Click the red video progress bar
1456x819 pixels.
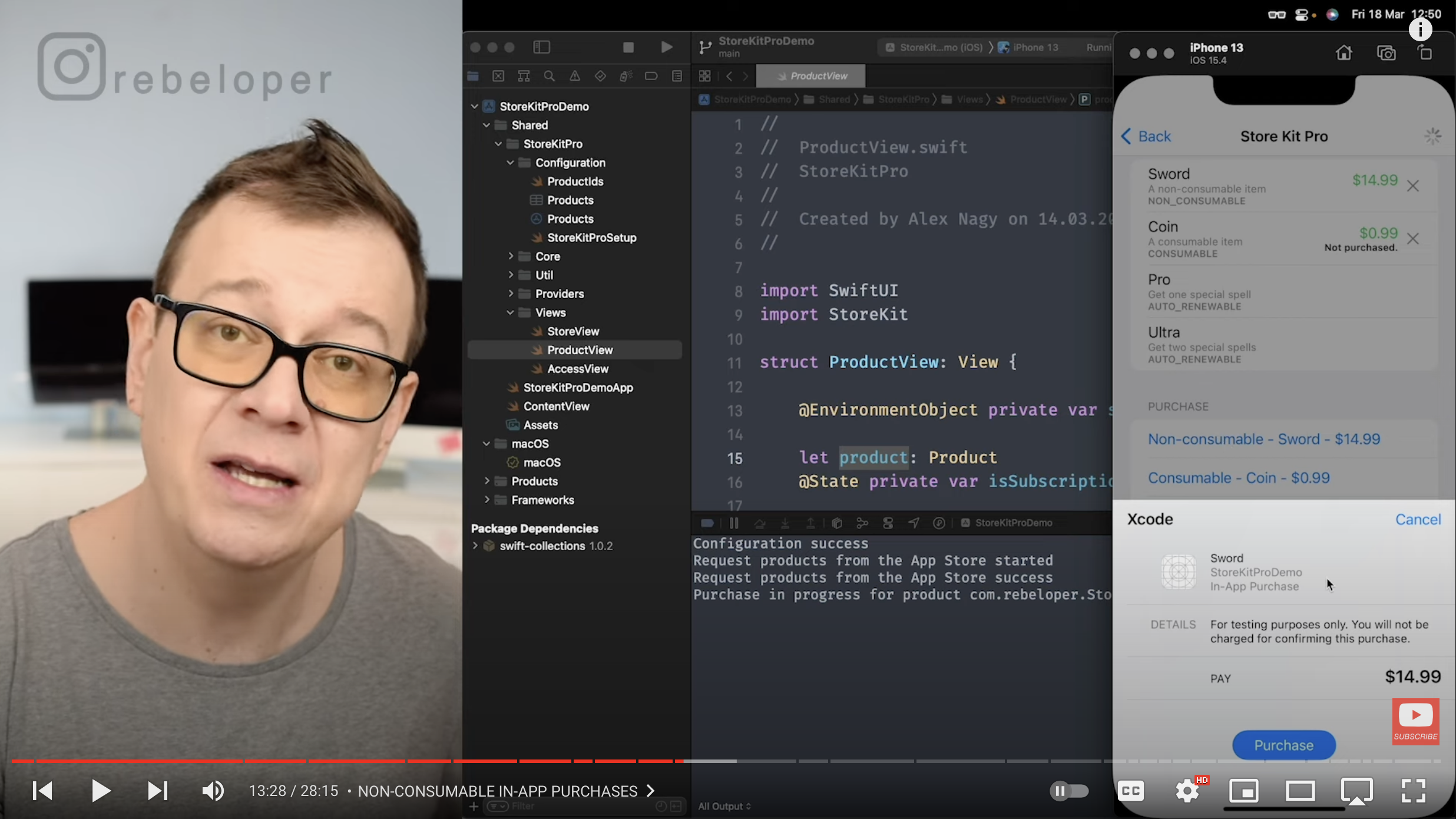353,761
